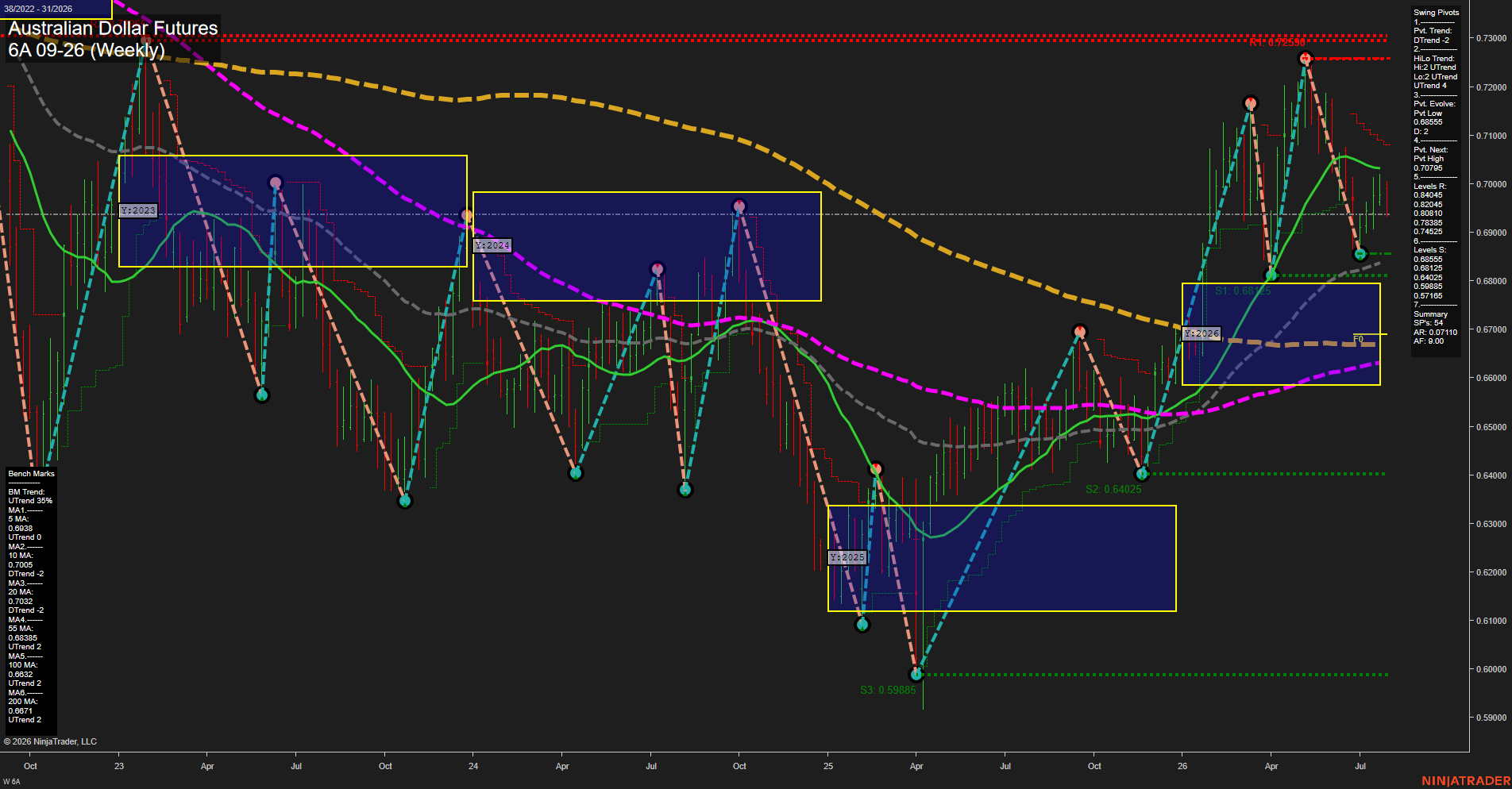Click the 0.59000 price axis label
Viewport: 1512px width, 789px height.
click(1491, 718)
